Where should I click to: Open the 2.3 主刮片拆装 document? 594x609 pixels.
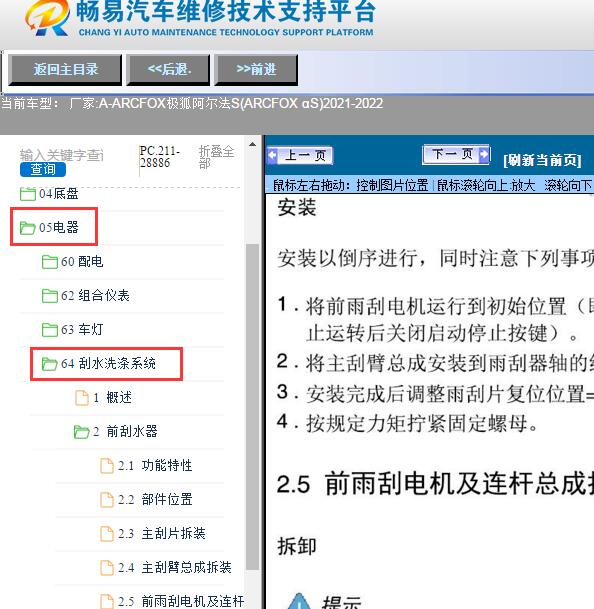click(x=162, y=533)
